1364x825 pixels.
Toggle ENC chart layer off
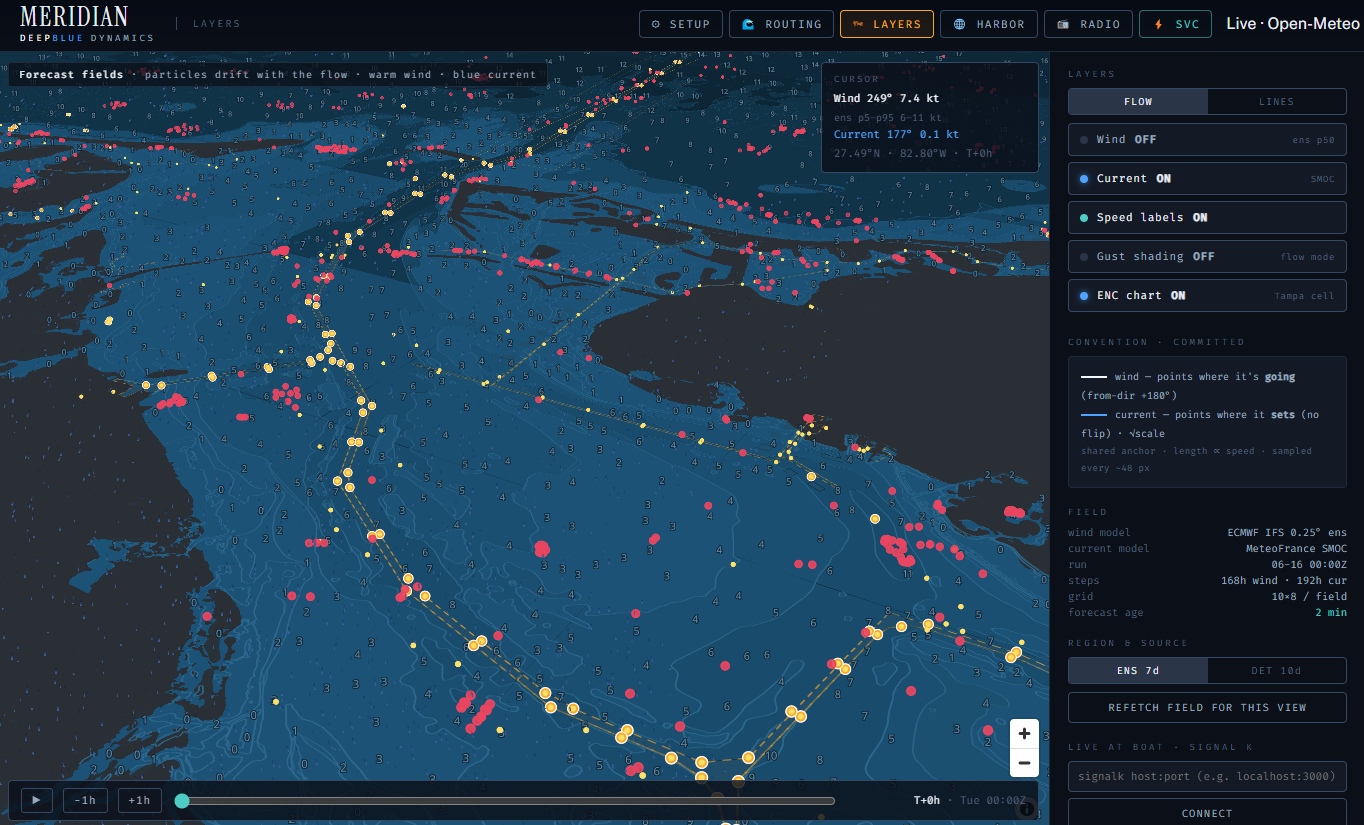(1207, 296)
